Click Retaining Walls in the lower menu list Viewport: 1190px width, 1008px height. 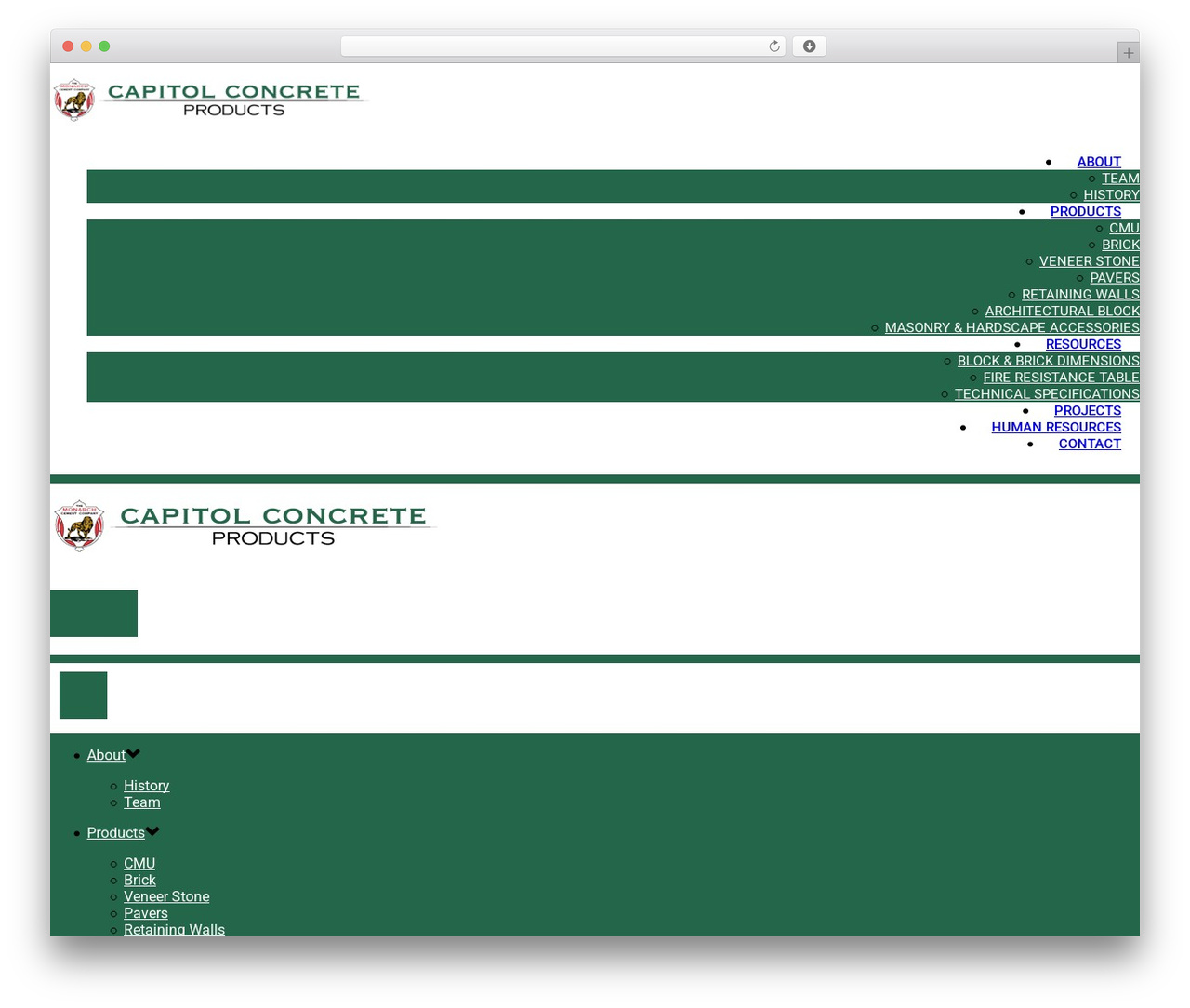coord(174,929)
